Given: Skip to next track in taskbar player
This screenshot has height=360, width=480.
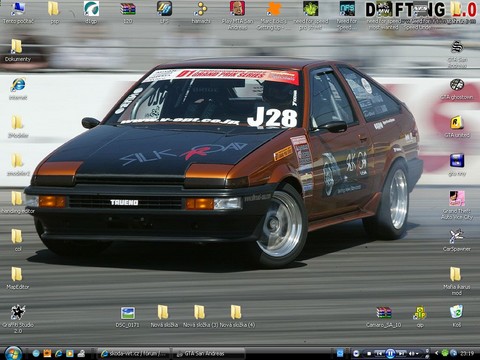Looking at the screenshot, I should click(401, 353).
